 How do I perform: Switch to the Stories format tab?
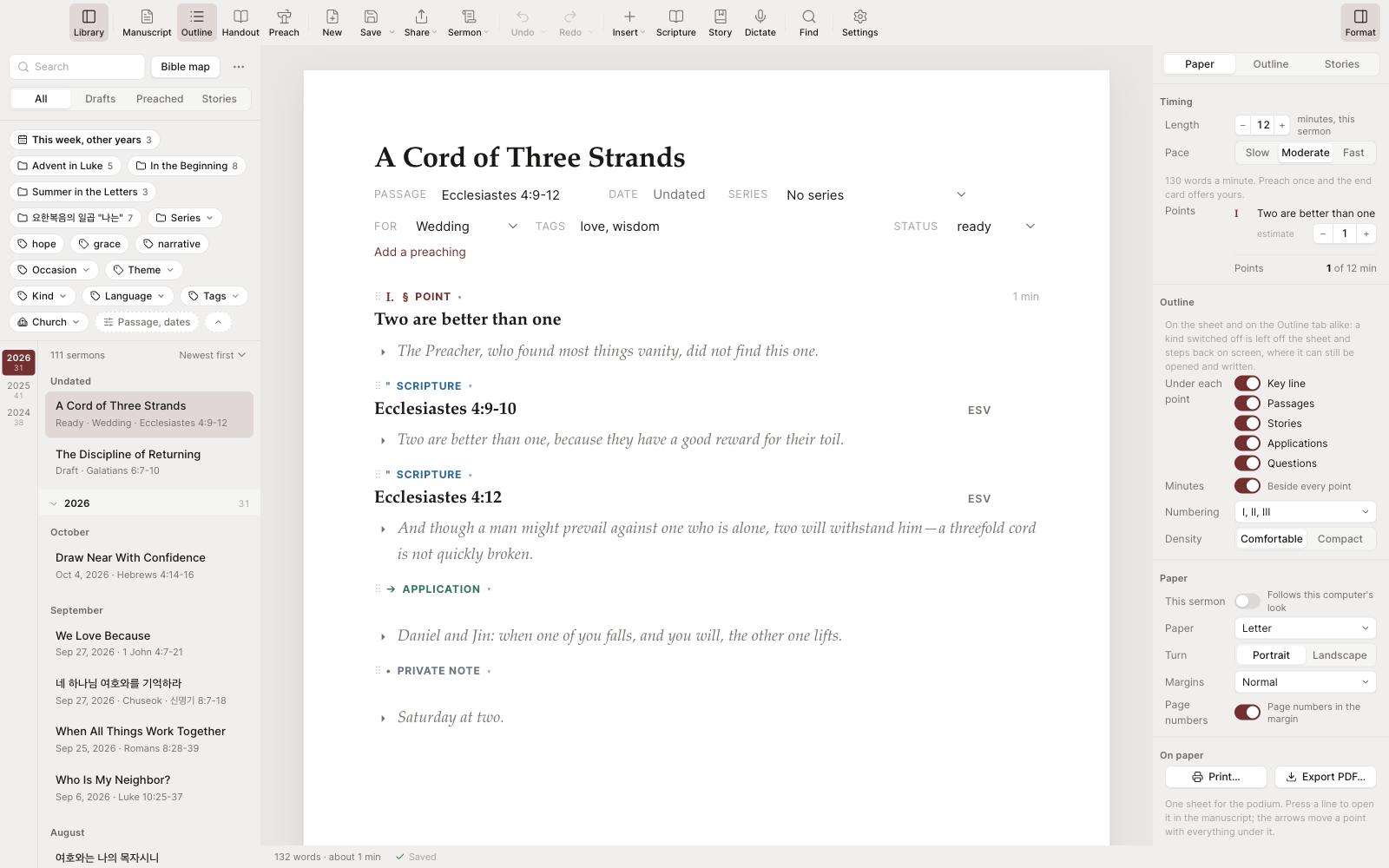coord(1341,64)
